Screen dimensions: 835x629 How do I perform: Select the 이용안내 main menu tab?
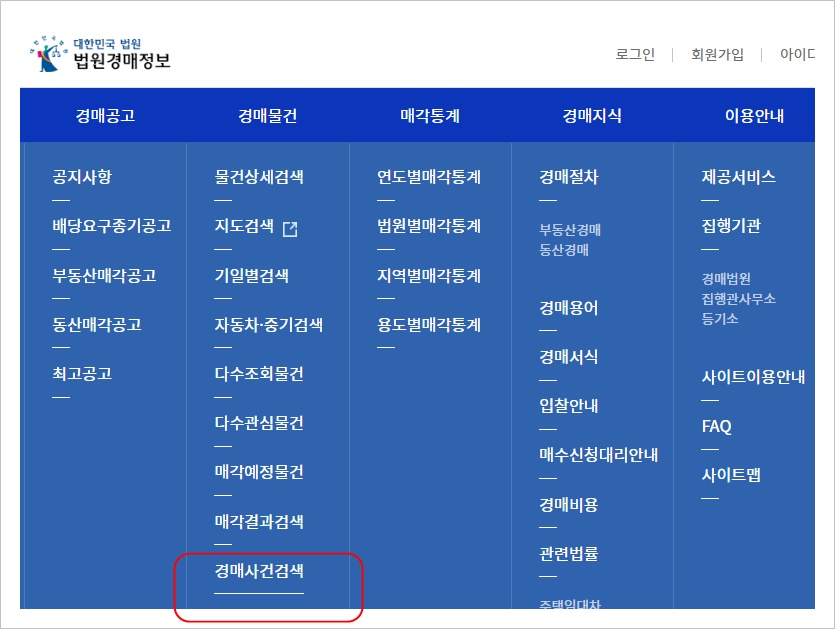coord(754,116)
